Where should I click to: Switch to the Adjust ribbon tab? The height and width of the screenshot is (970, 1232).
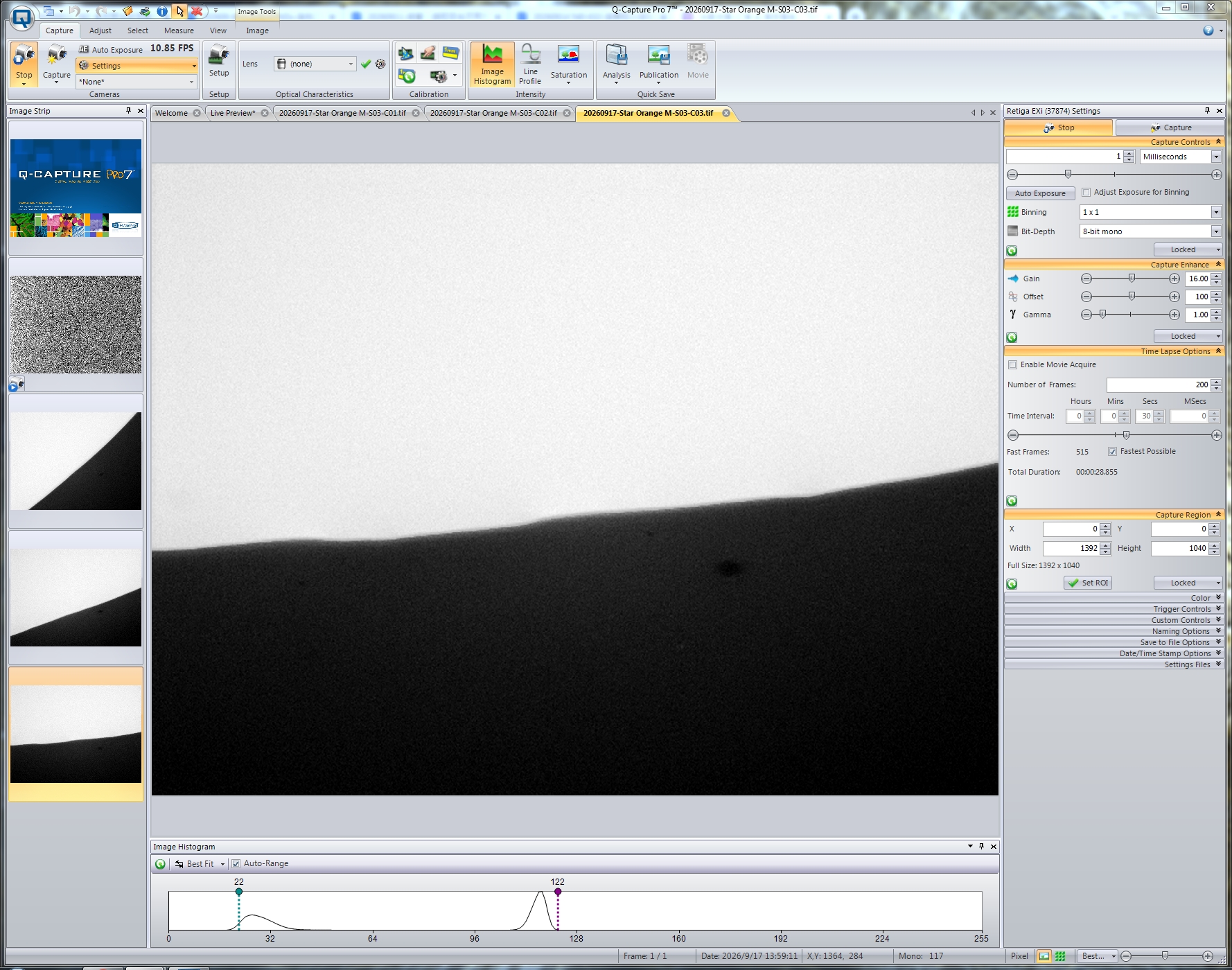coord(100,30)
